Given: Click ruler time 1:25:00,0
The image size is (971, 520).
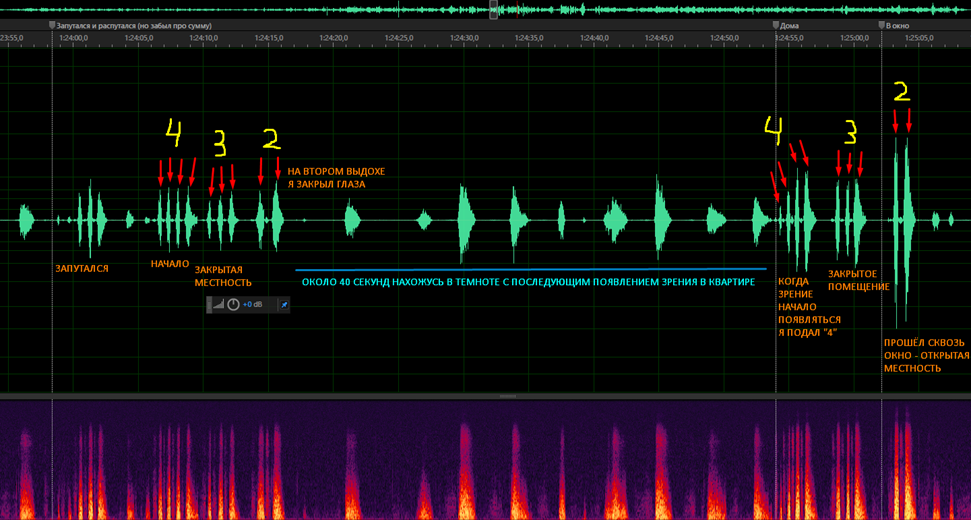Looking at the screenshot, I should (855, 38).
